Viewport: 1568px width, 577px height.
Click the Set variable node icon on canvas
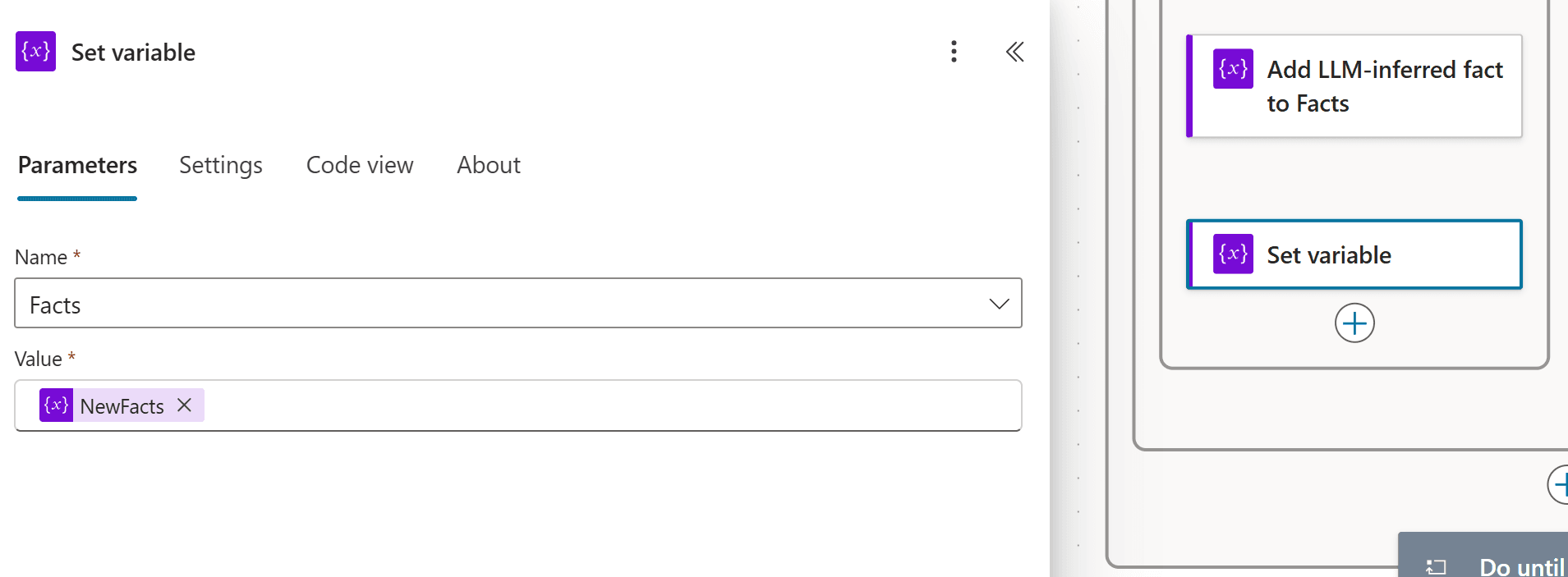[1233, 254]
